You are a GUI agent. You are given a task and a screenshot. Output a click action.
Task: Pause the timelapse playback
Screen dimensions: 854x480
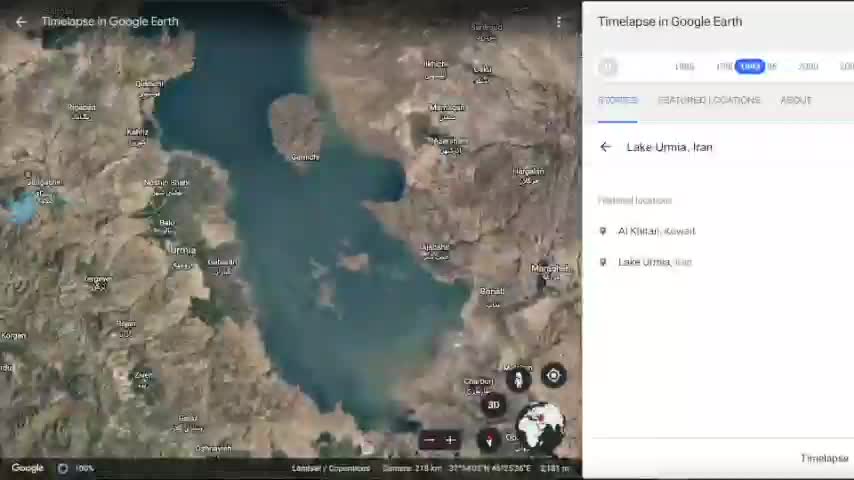tap(607, 67)
